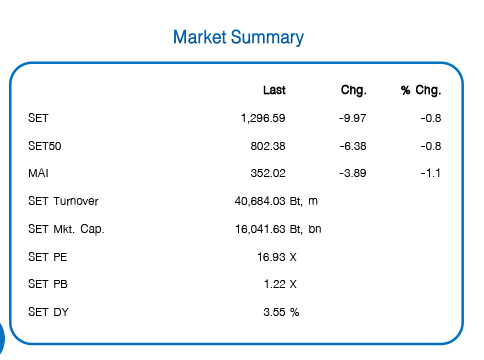Select the SET Mkt. Cap. label
The image size is (484, 360).
pyautogui.click(x=66, y=229)
